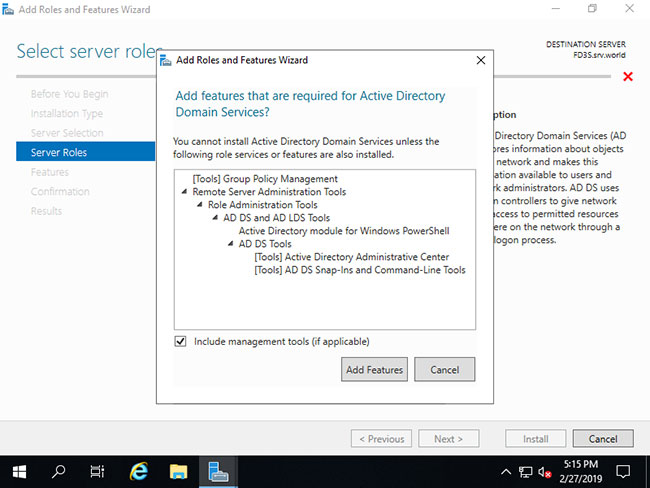Go to Server Selection step

point(67,133)
